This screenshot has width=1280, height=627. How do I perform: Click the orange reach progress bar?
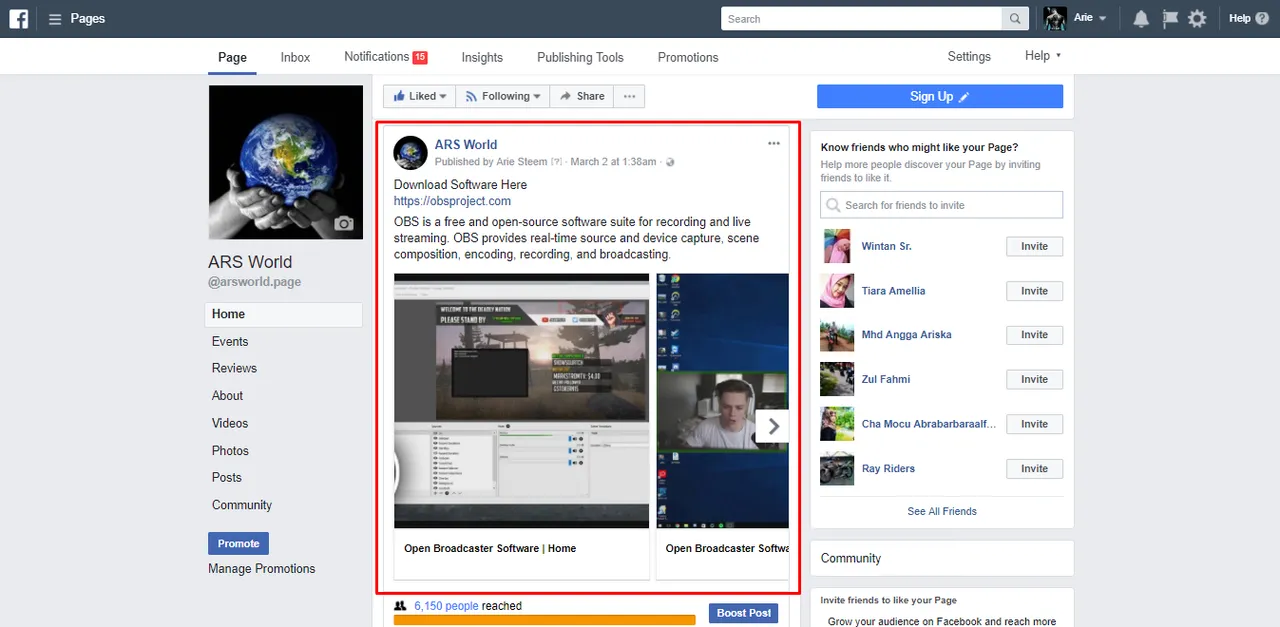pyautogui.click(x=545, y=620)
